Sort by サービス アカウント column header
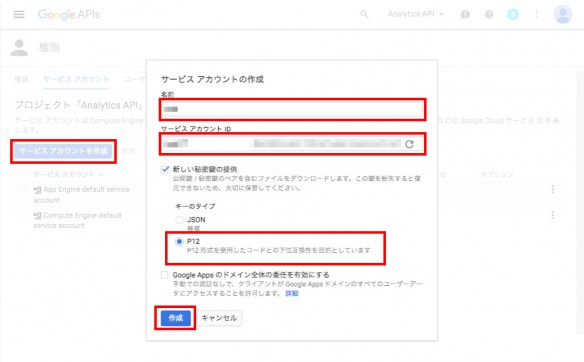 click(x=68, y=174)
